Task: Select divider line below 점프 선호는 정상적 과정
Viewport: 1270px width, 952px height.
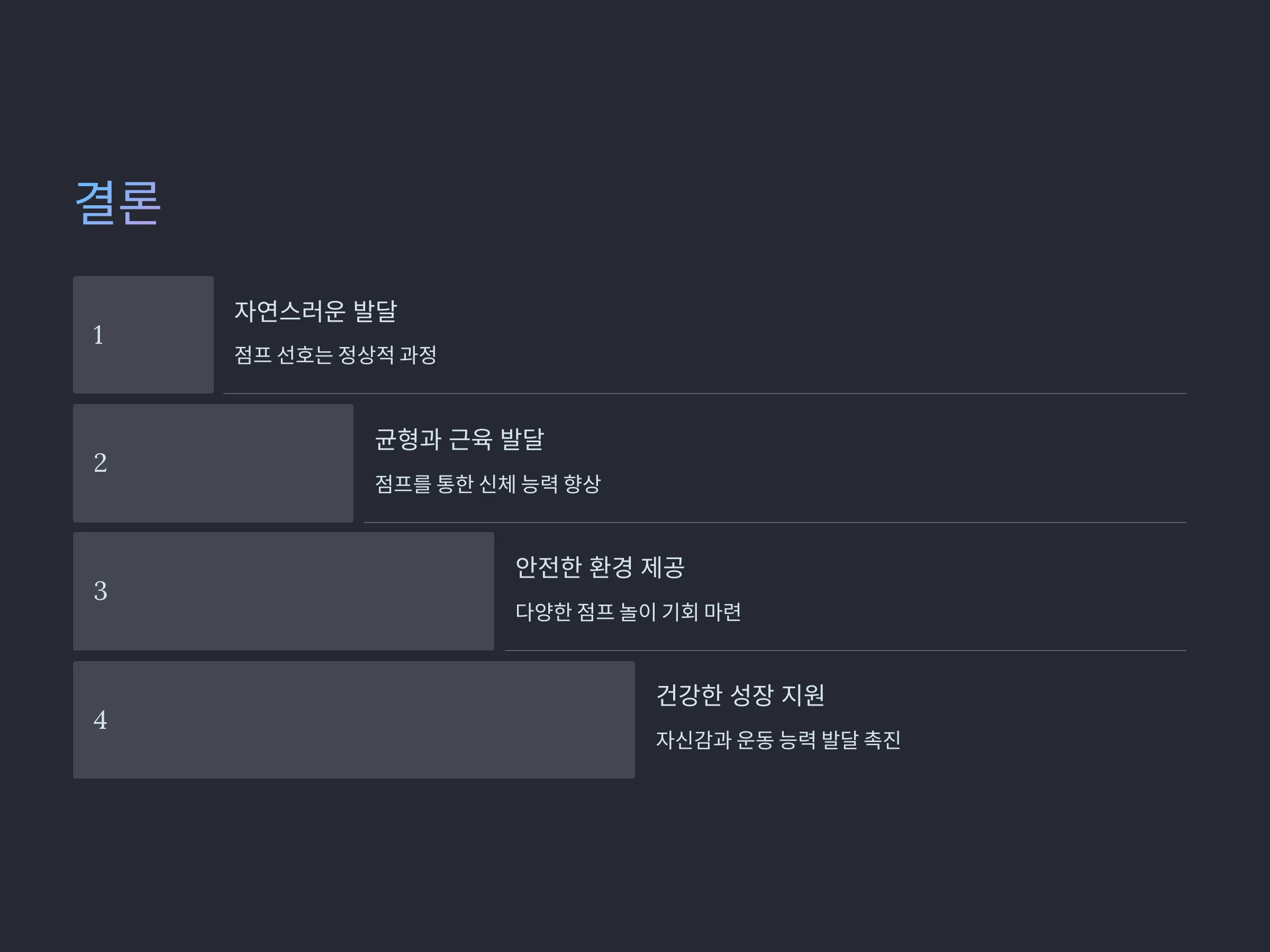Action: point(704,393)
